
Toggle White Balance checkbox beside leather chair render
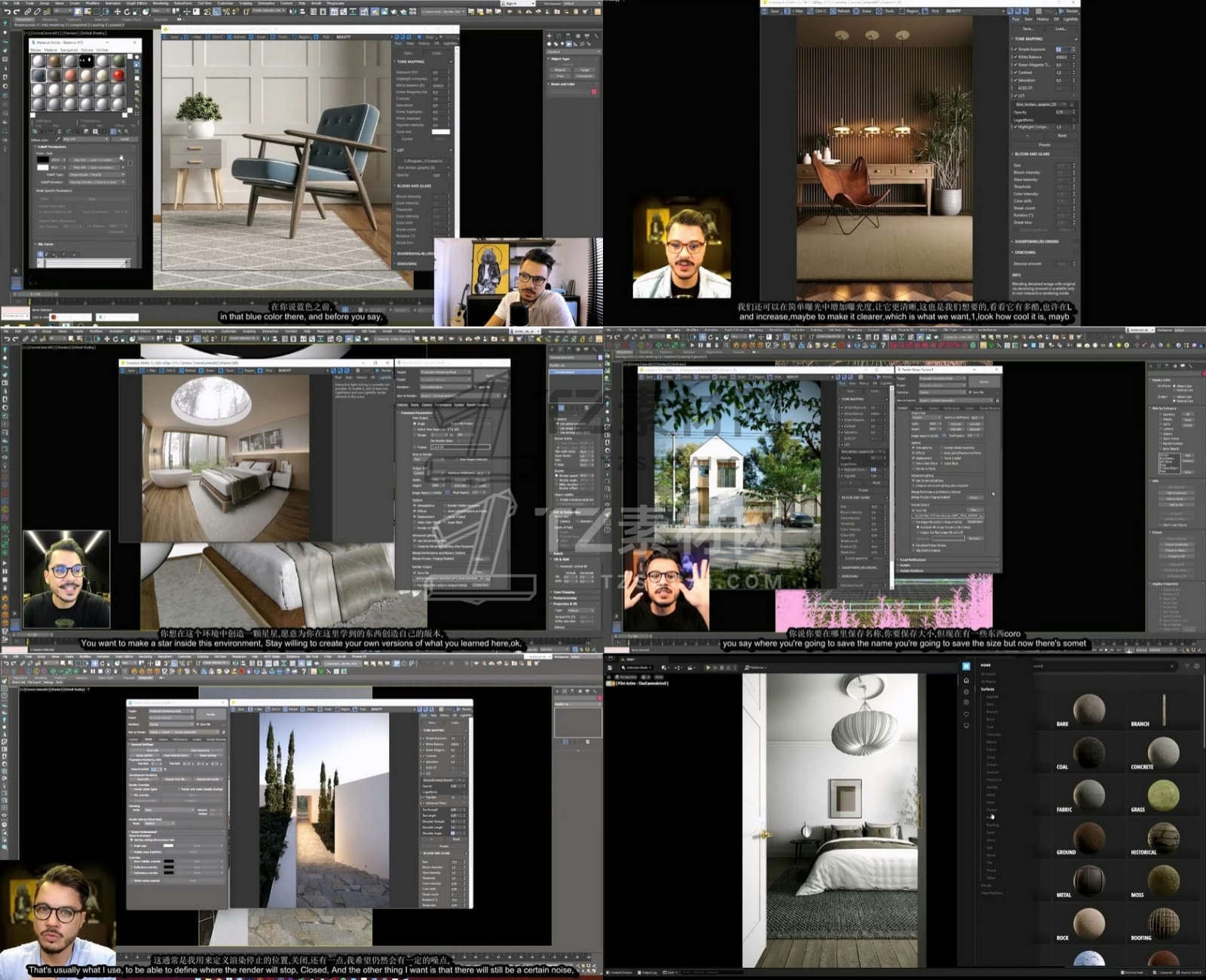click(x=1015, y=57)
